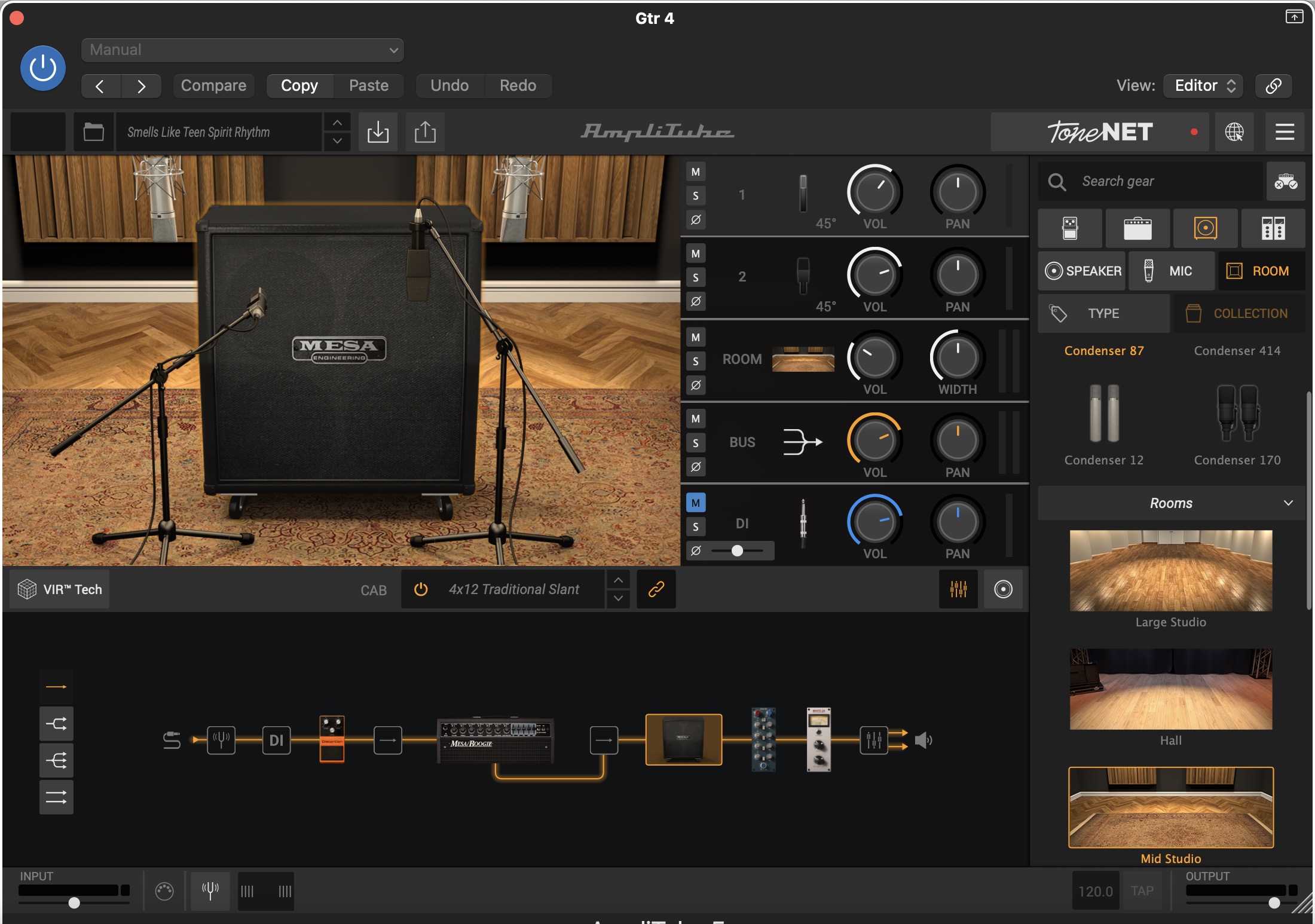Select the TYPE filter tab
The image size is (1315, 924).
click(1104, 314)
